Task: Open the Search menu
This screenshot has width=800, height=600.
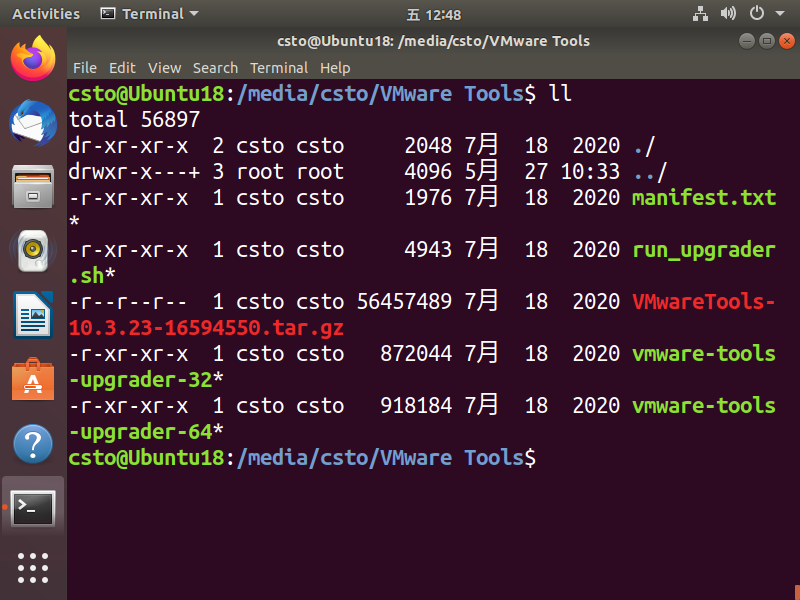Action: tap(215, 68)
